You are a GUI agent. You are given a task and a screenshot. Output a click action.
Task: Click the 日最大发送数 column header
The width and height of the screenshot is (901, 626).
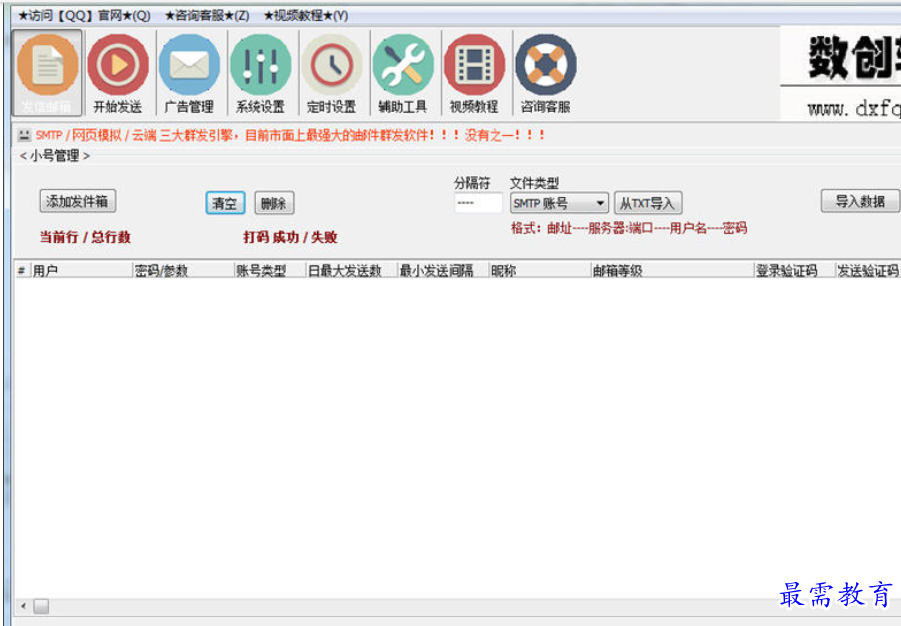(352, 270)
